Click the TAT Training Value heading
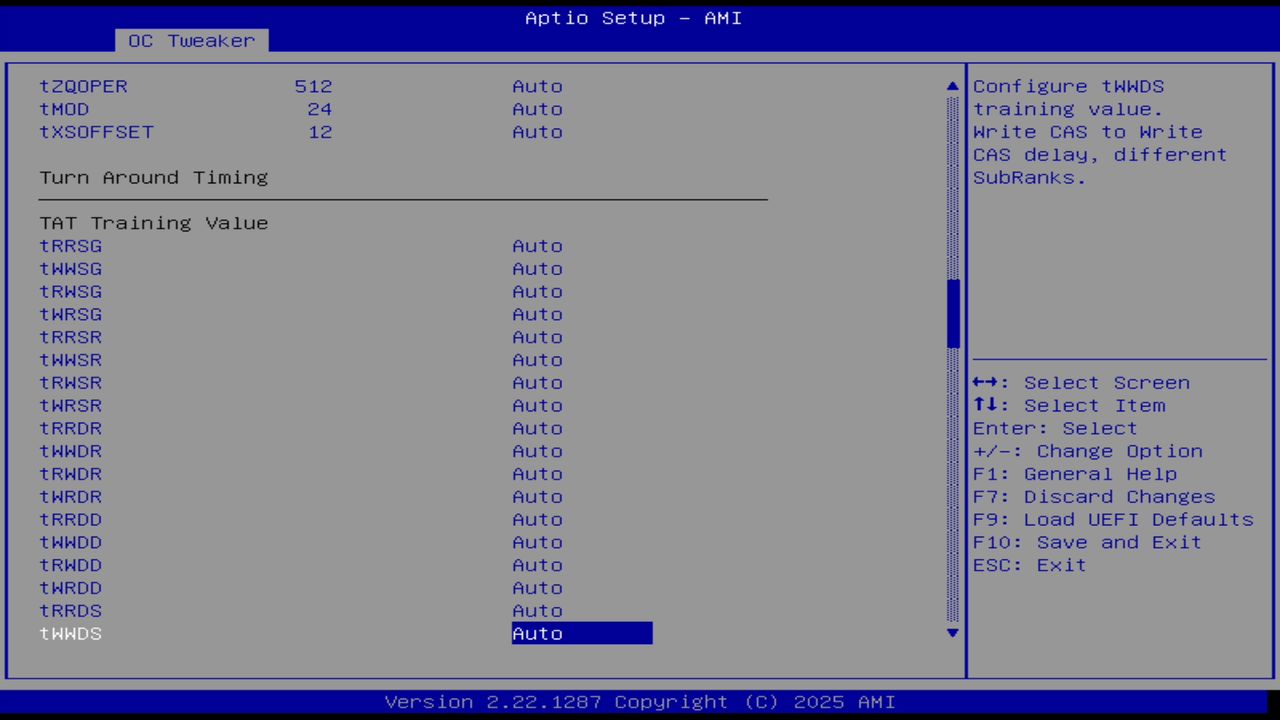The height and width of the screenshot is (720, 1280). tap(154, 223)
